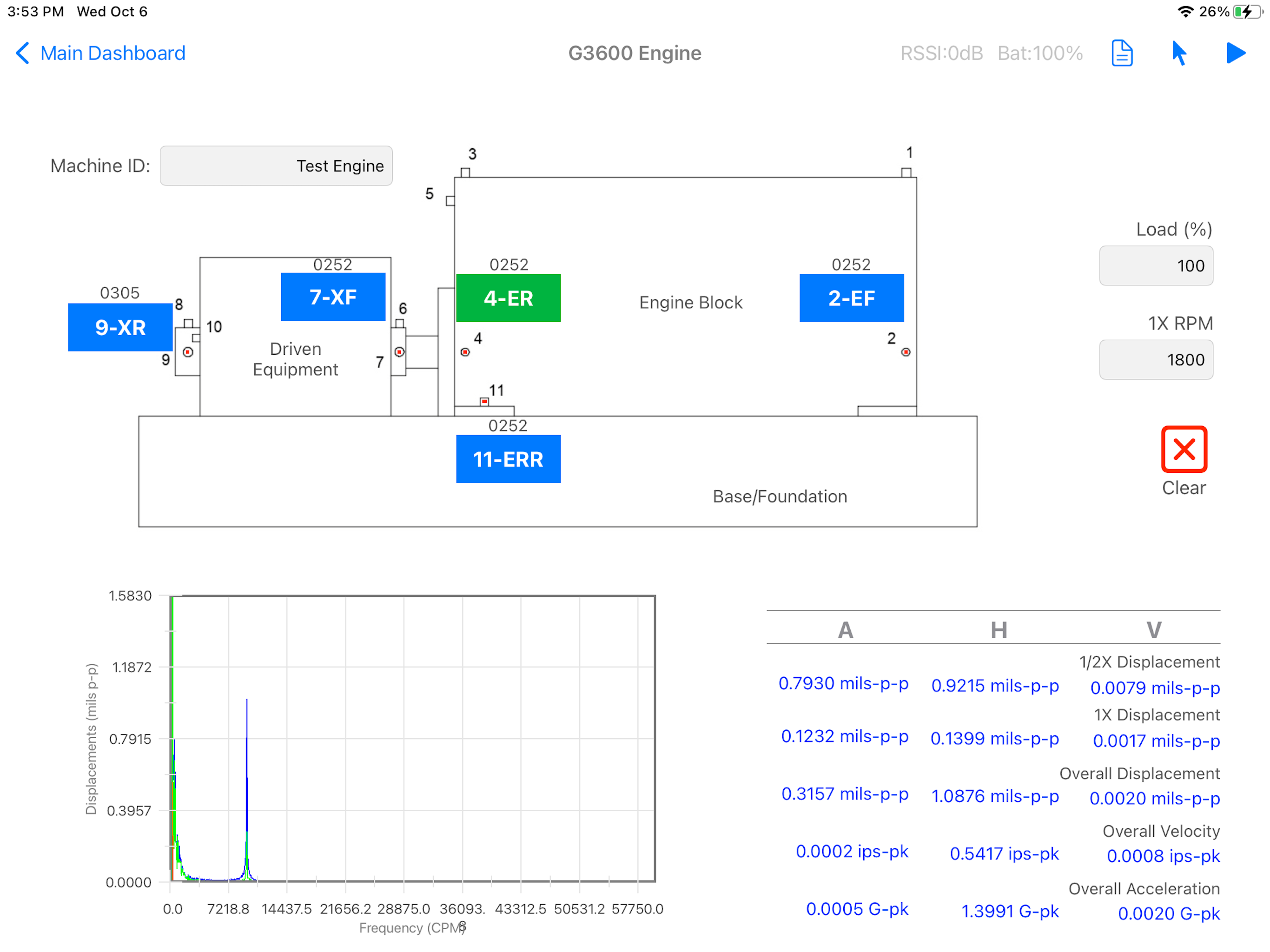
Task: Select sensor point 7 red marker
Action: (400, 352)
